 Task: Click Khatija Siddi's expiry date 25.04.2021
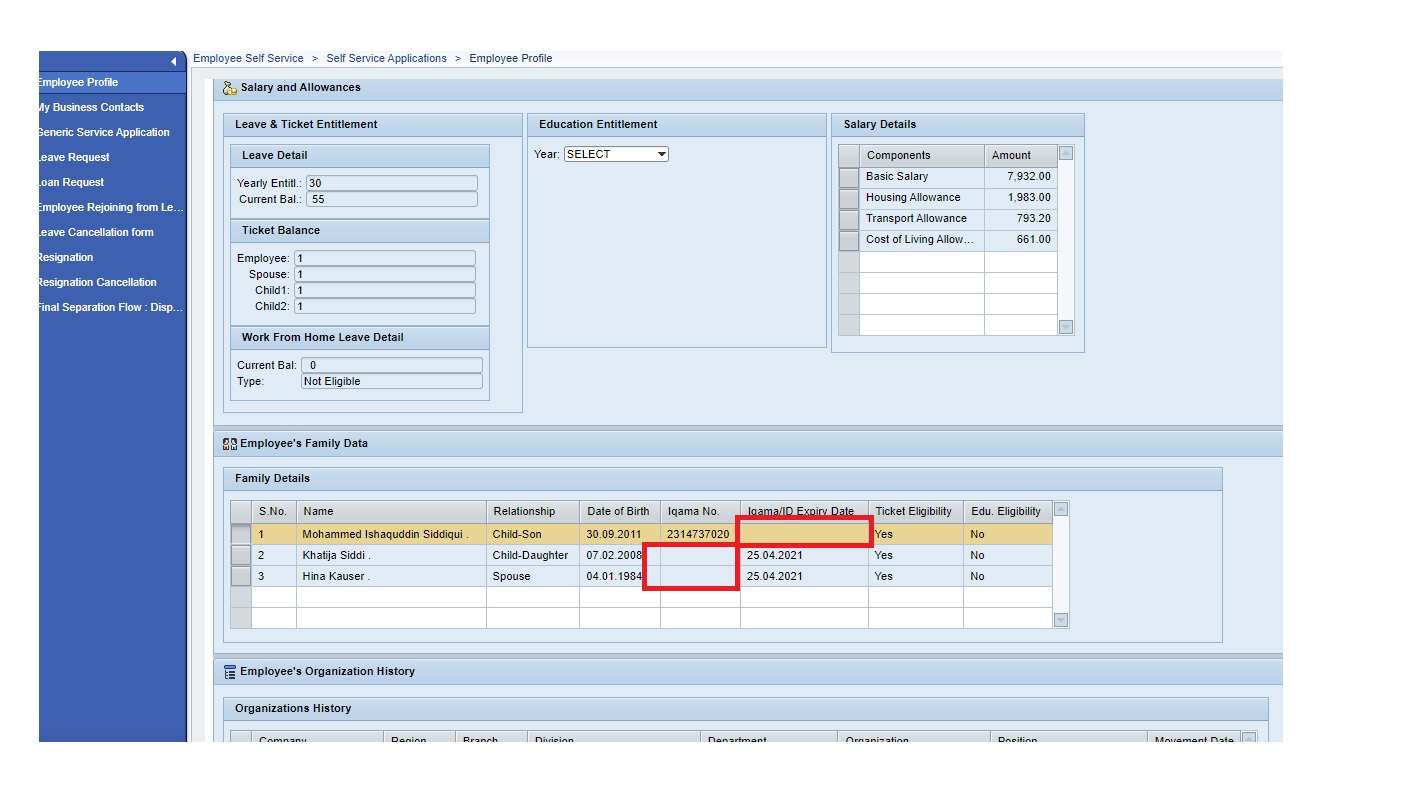[x=804, y=556]
